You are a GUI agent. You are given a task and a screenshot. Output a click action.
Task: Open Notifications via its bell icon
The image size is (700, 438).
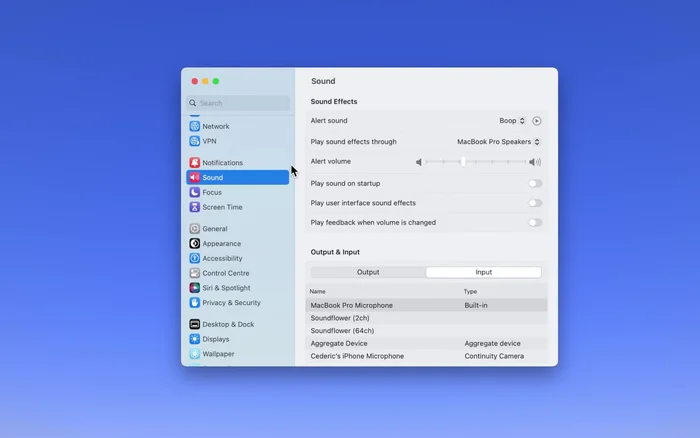[195, 163]
